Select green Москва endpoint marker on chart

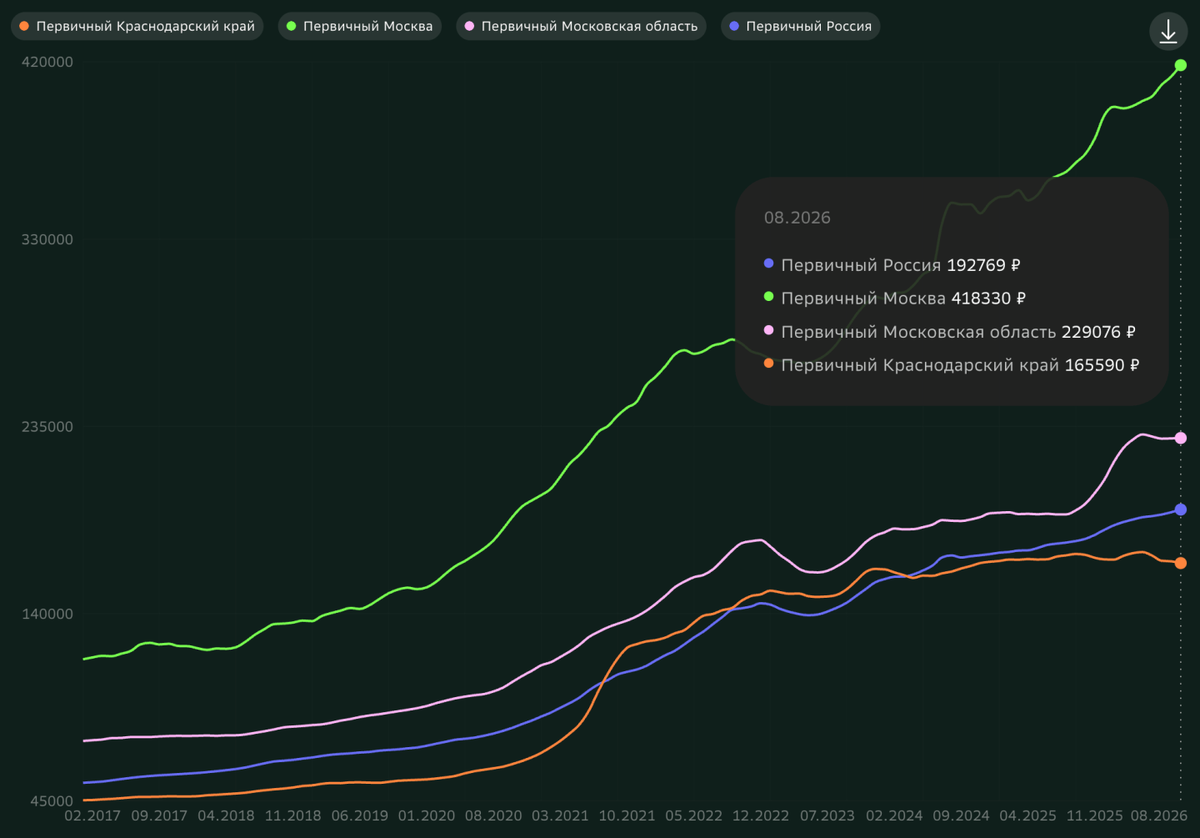(1180, 65)
